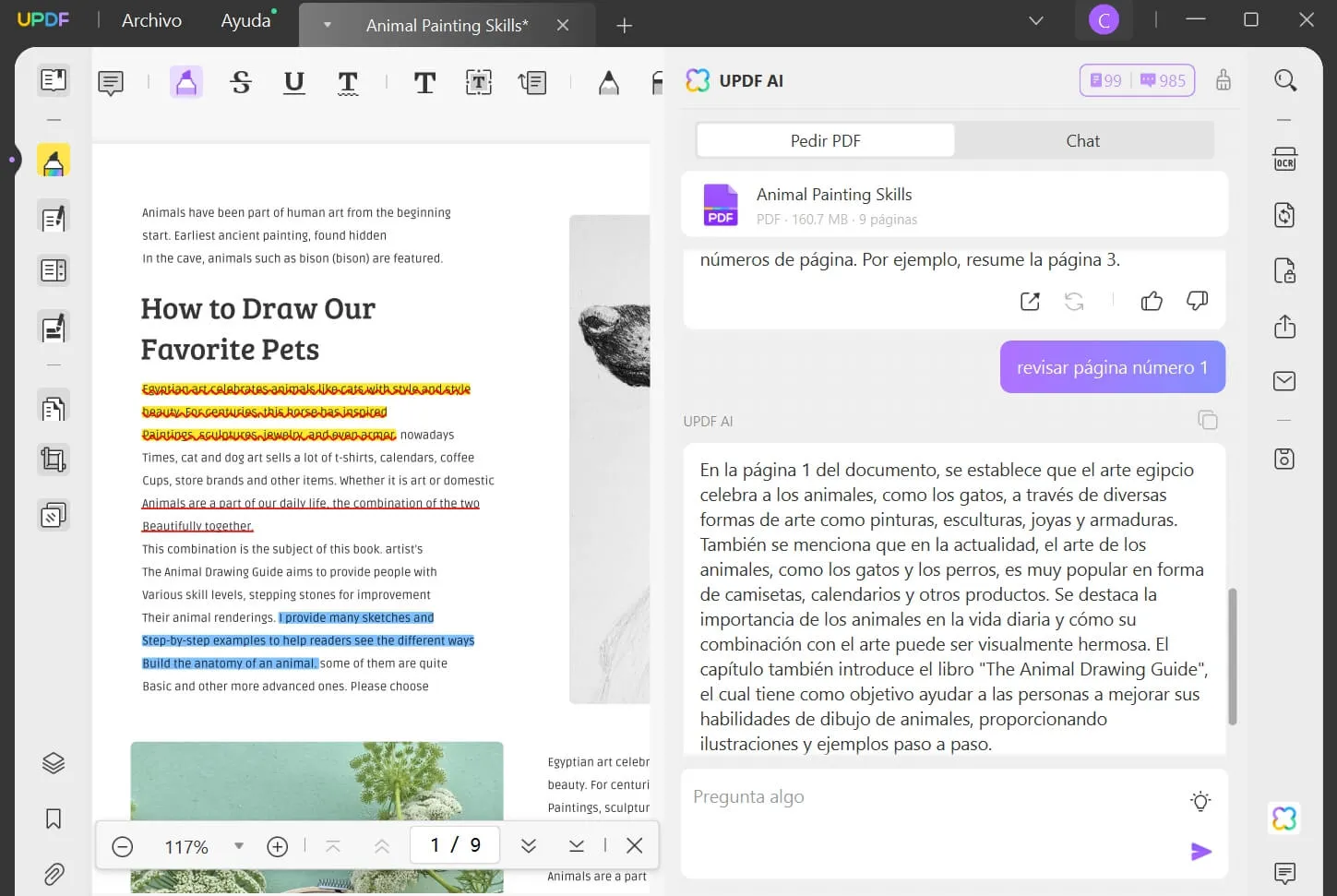Click the page number field showing 1 / 9
The image size is (1337, 896).
pyautogui.click(x=456, y=845)
